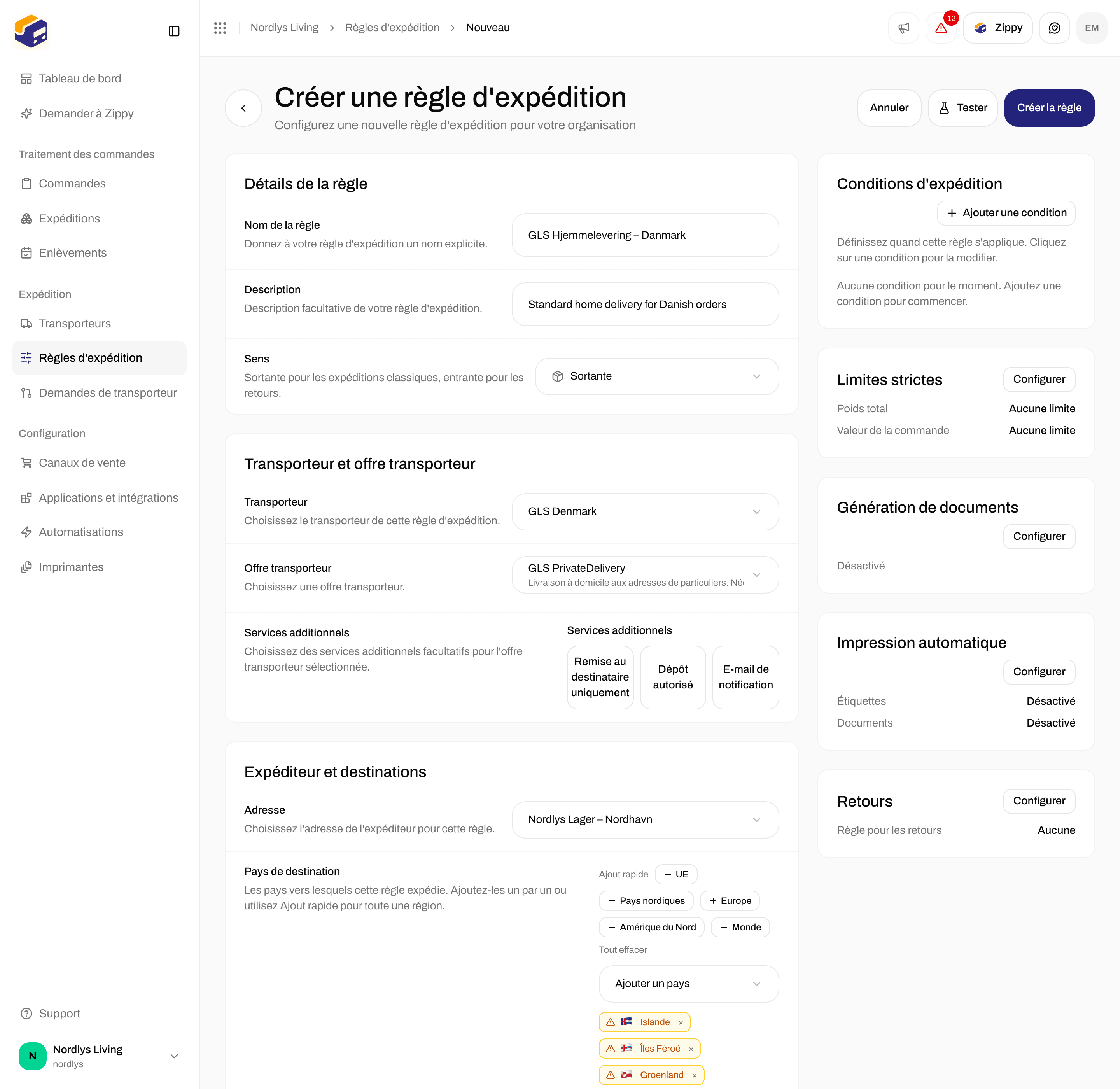Viewport: 1120px width, 1089px height.
Task: Open the apps grid menu icon
Action: (x=220, y=28)
